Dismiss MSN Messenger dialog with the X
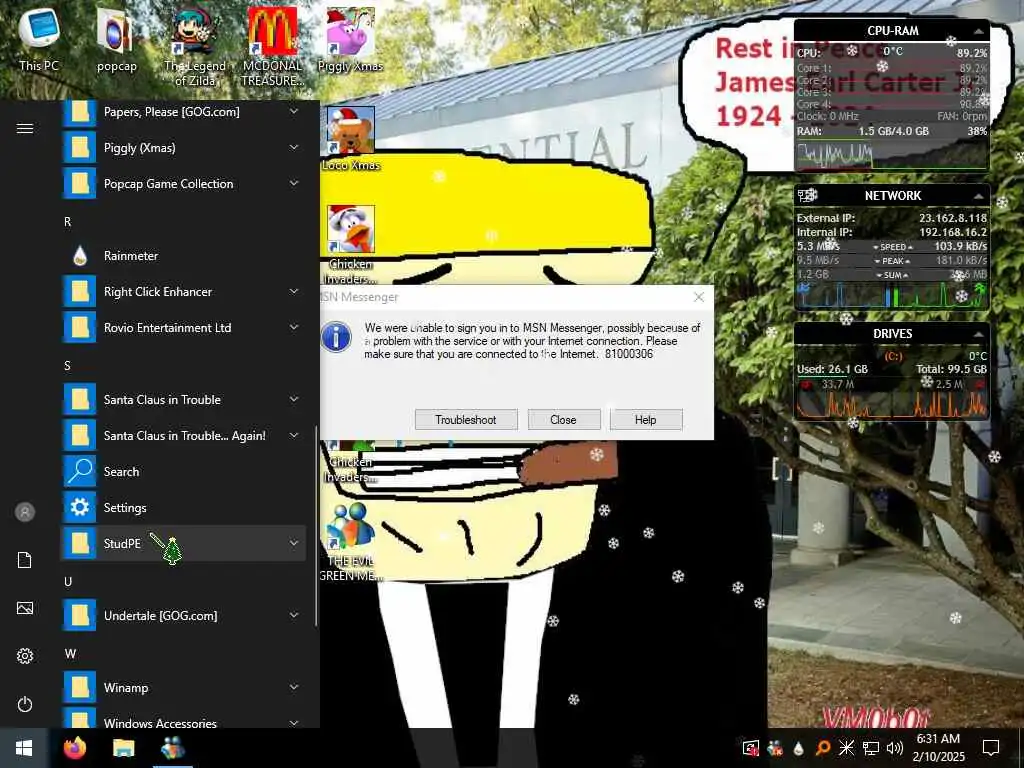 coord(698,297)
